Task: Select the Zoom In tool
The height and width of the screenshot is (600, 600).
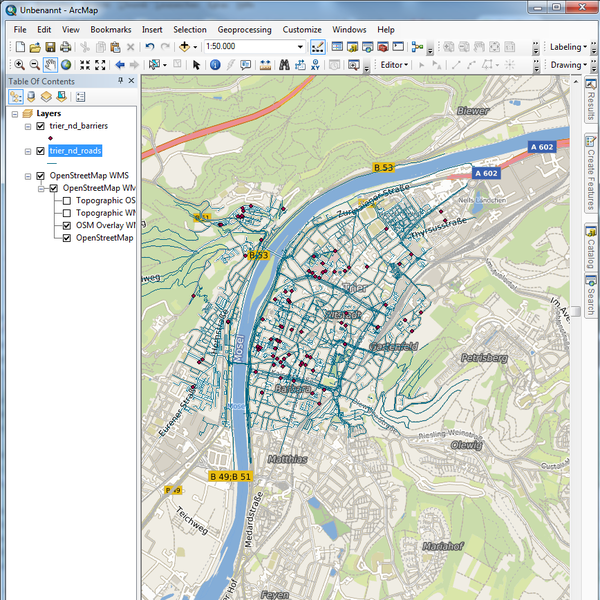Action: tap(19, 65)
